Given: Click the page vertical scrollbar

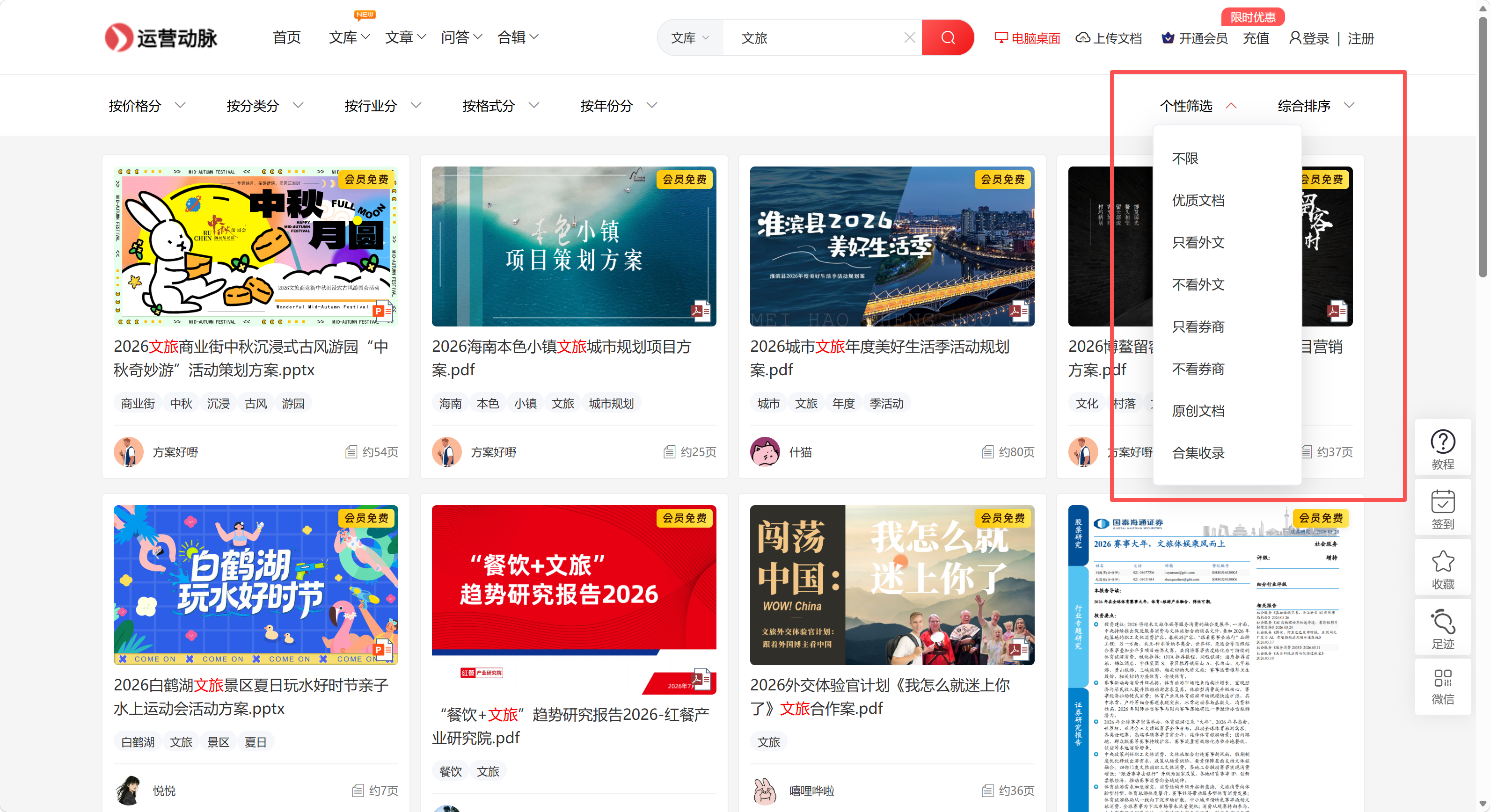Looking at the screenshot, I should [x=1483, y=147].
